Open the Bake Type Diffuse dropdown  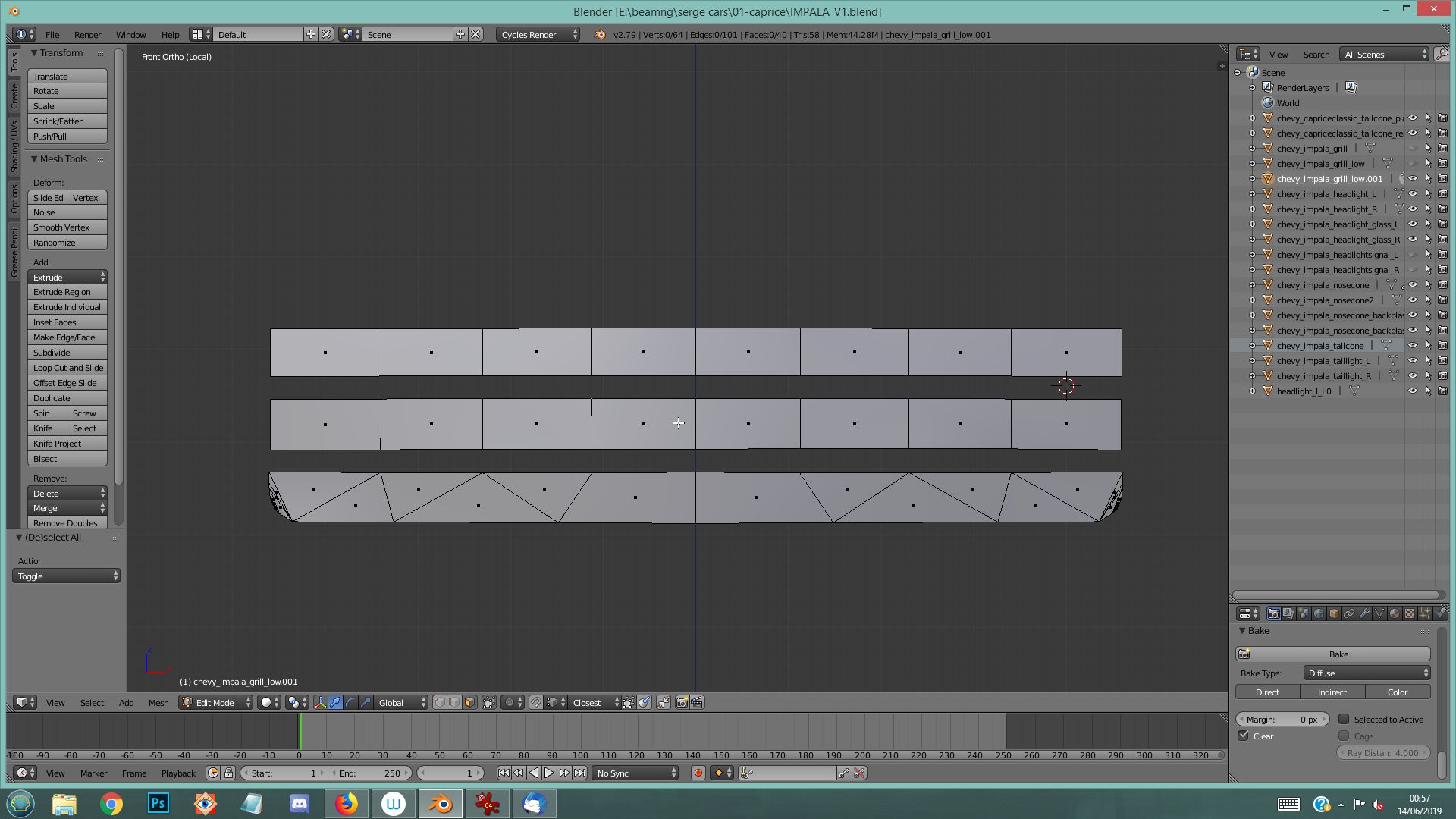pos(1367,673)
